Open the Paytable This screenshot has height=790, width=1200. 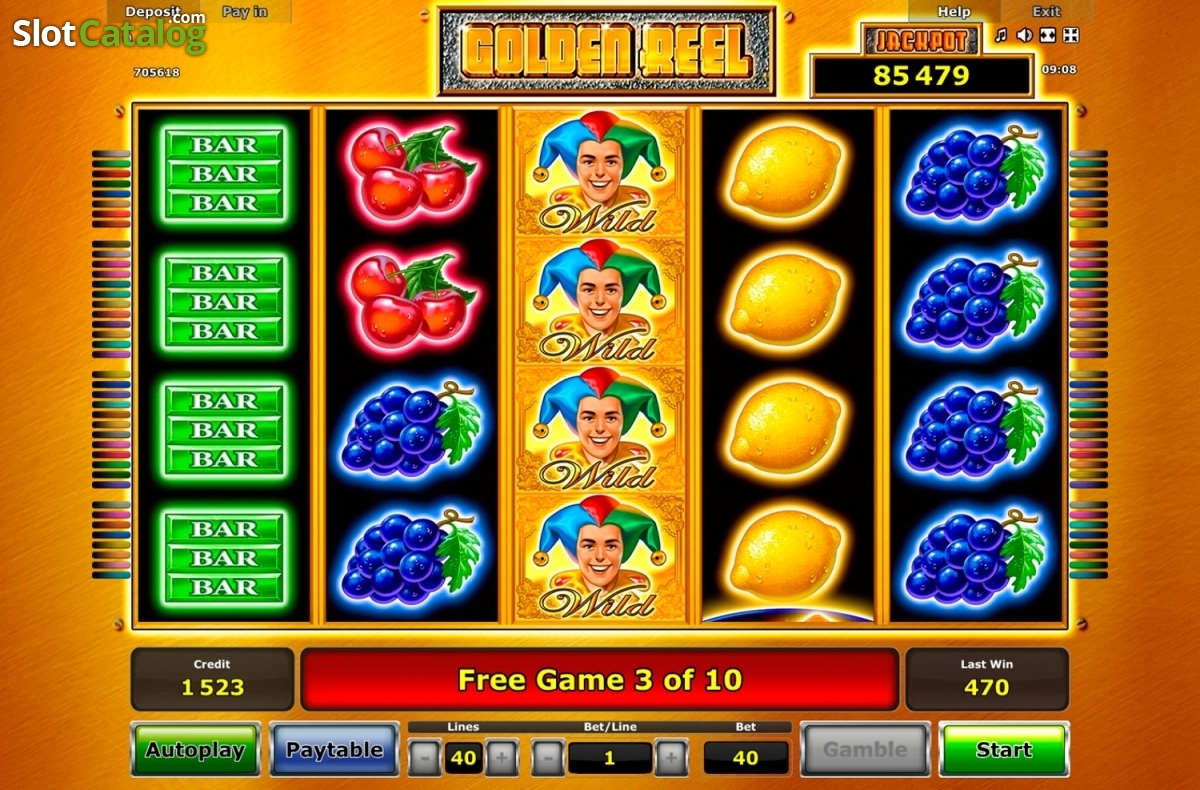point(334,749)
